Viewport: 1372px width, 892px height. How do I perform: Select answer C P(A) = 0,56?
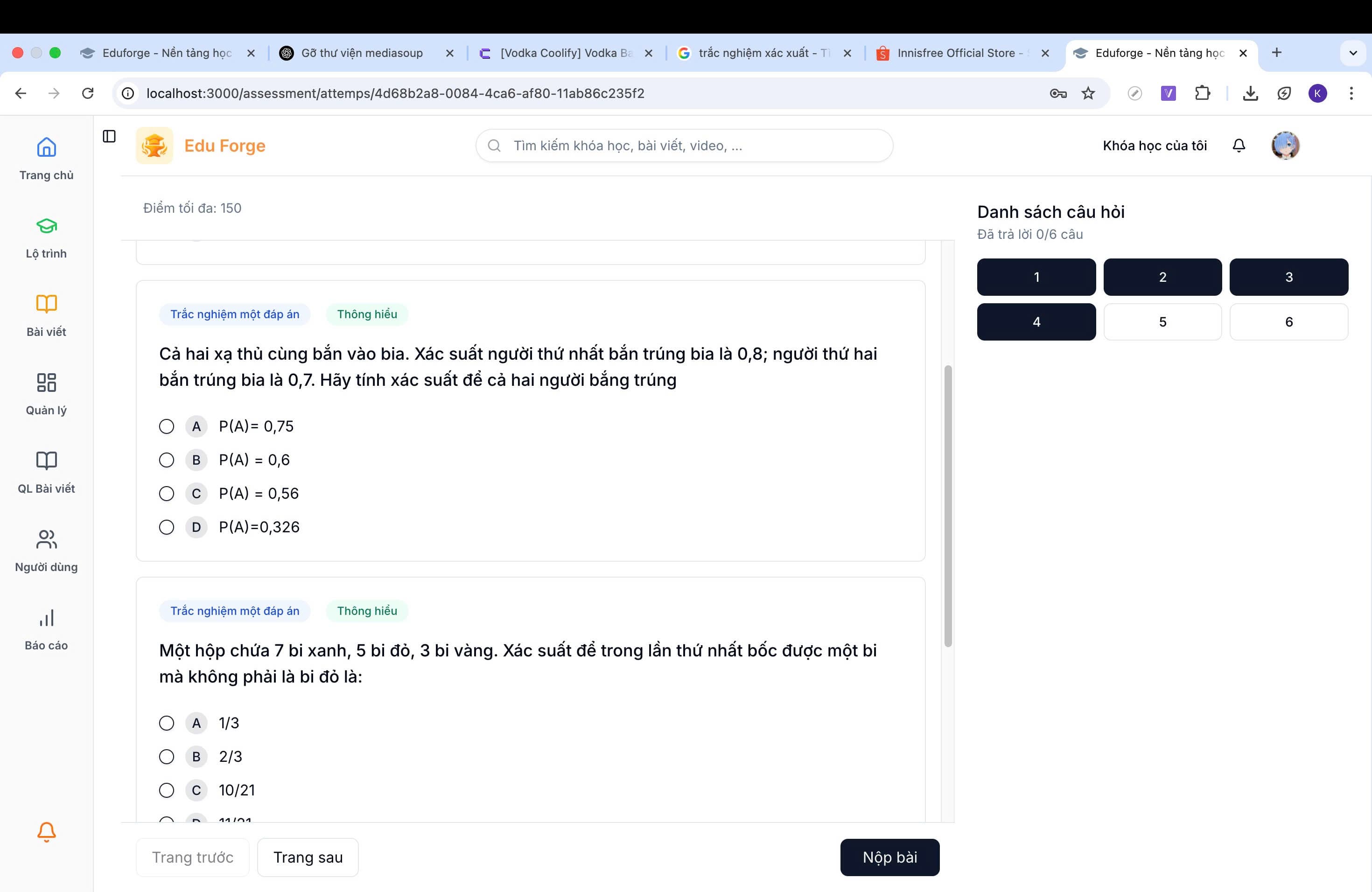[167, 493]
